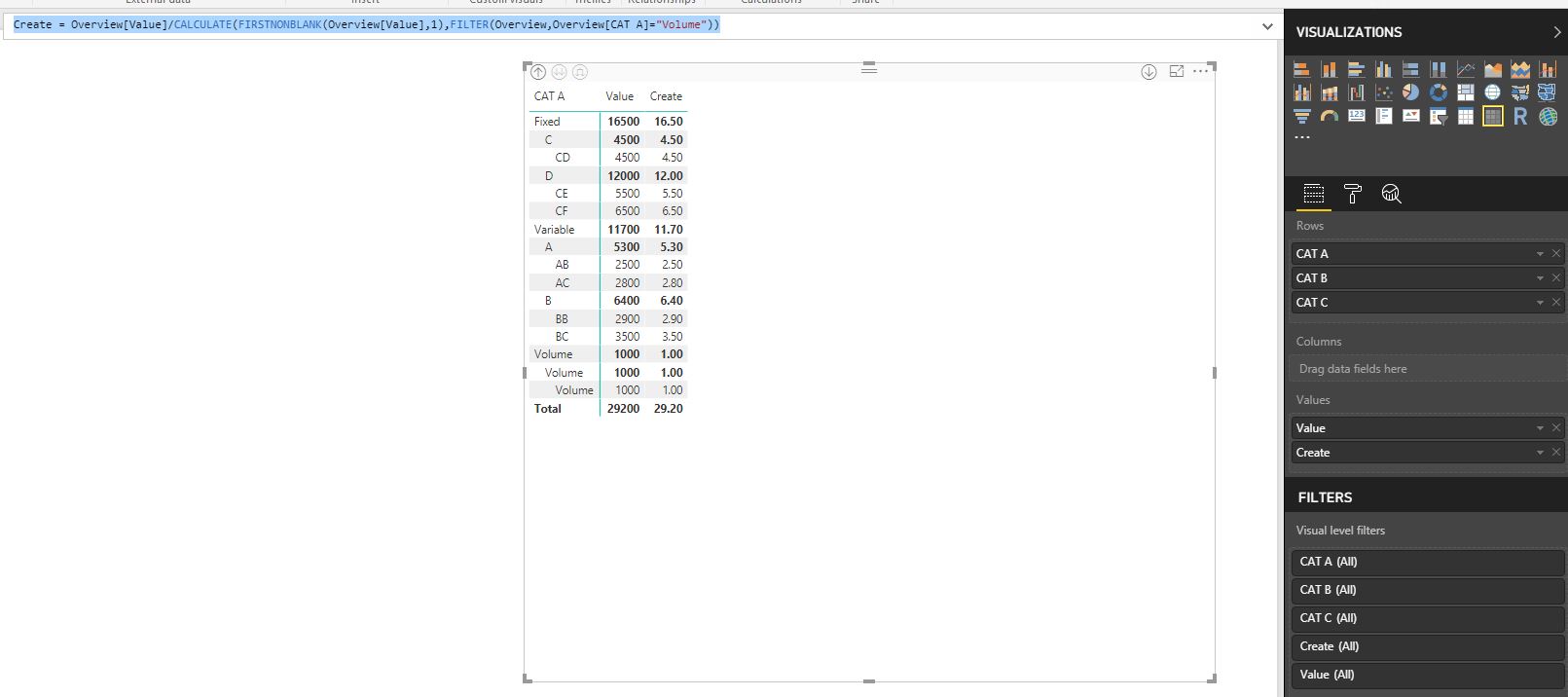Switch to the Format paint roller tab

coord(1353,194)
